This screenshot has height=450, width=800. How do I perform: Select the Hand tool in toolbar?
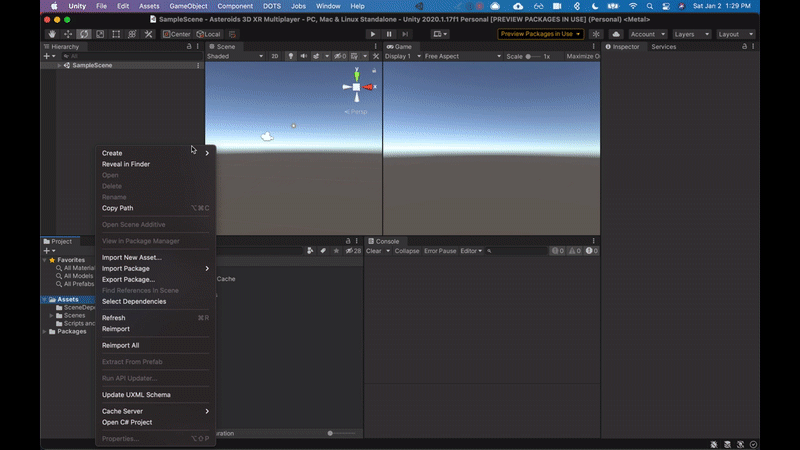coord(52,34)
